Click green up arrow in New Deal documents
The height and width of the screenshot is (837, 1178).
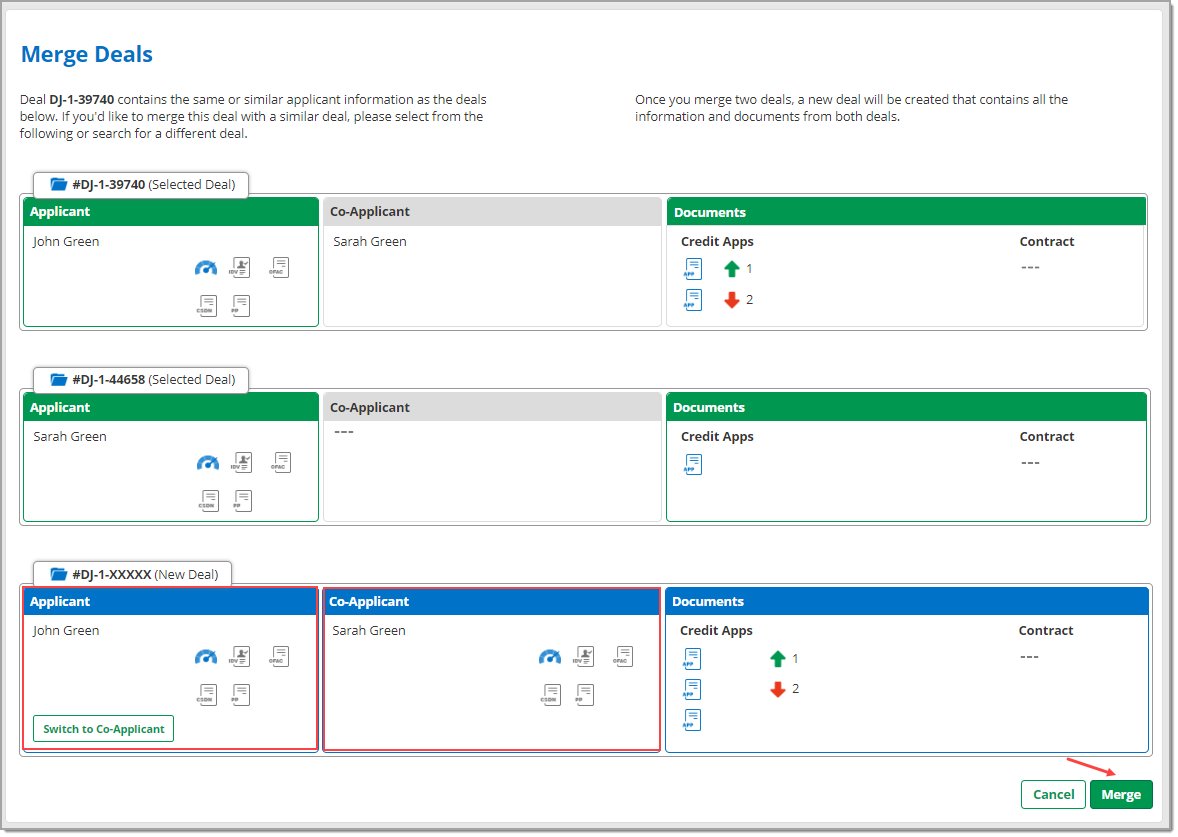778,659
